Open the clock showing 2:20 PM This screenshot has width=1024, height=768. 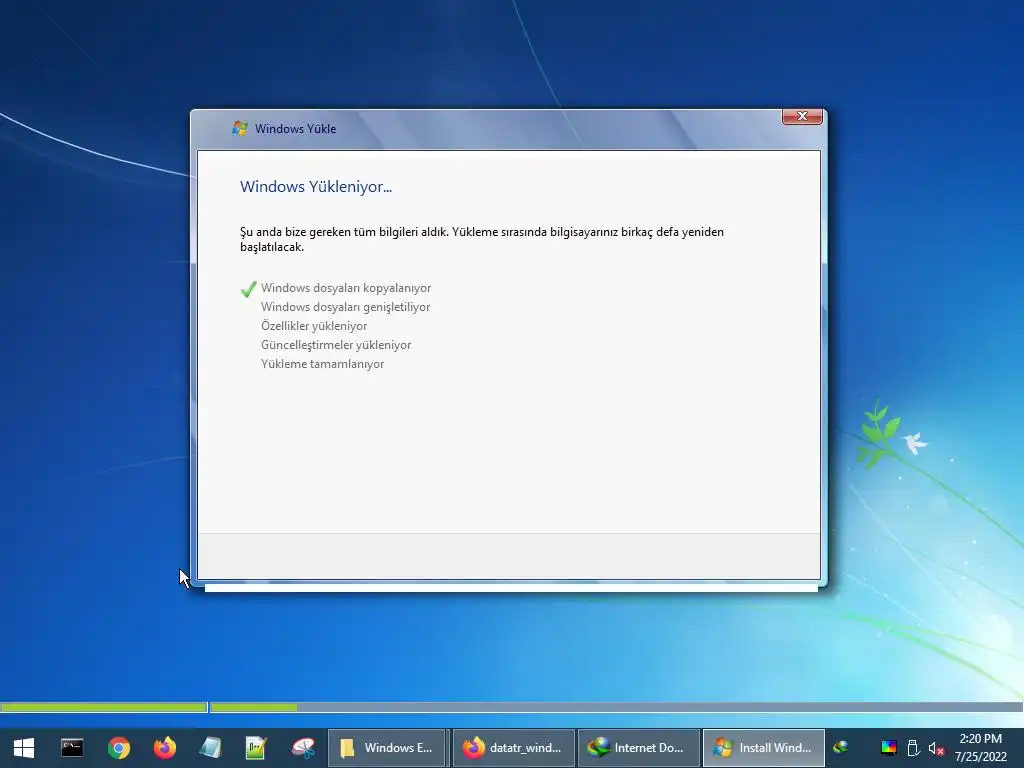[980, 748]
